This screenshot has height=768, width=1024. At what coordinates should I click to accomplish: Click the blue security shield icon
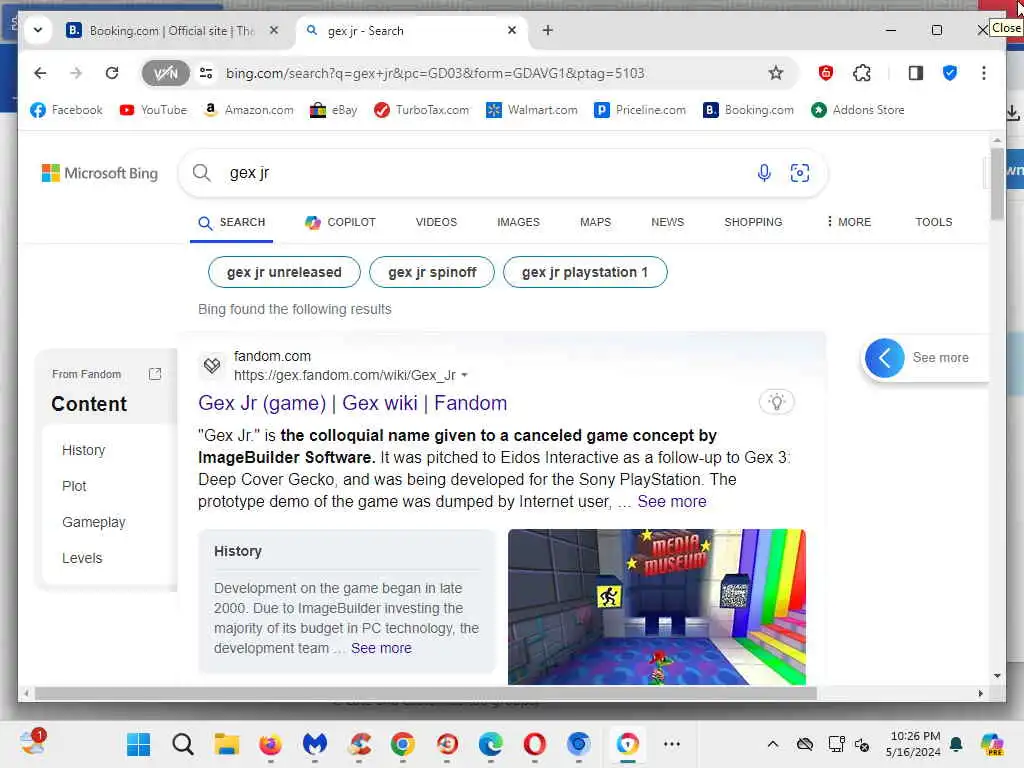[x=950, y=73]
